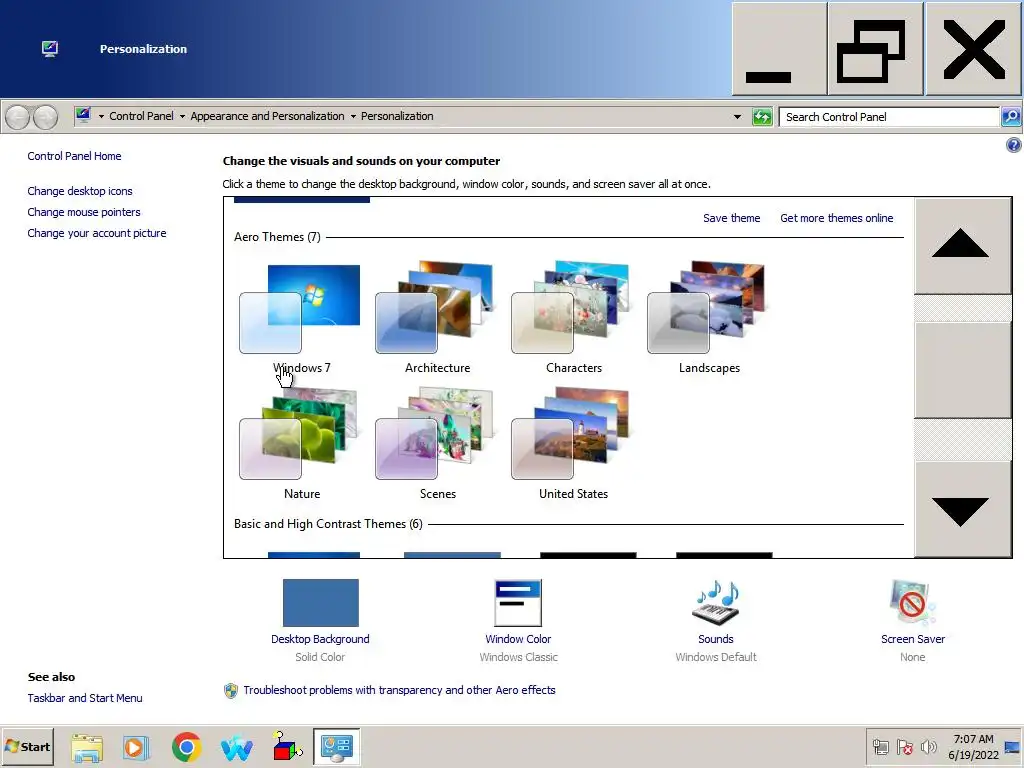The width and height of the screenshot is (1024, 768).
Task: Click the Search Control Panel field
Action: click(889, 117)
